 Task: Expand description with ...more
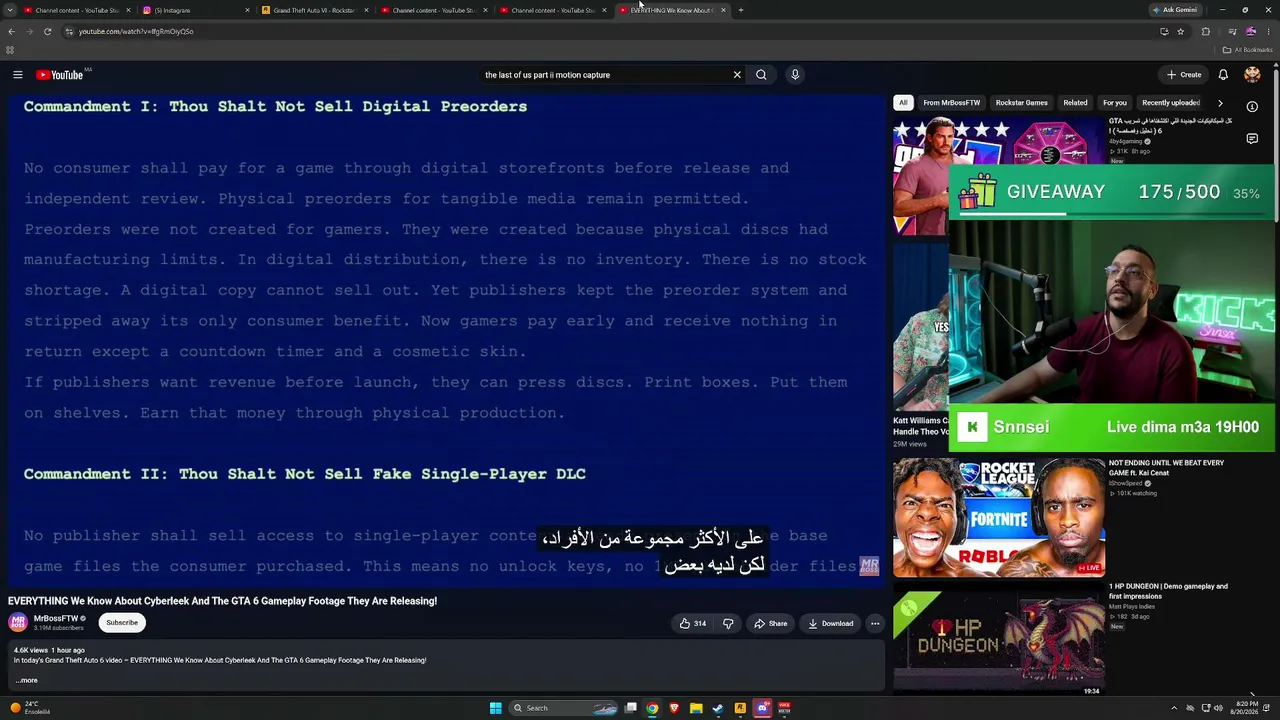click(27, 681)
